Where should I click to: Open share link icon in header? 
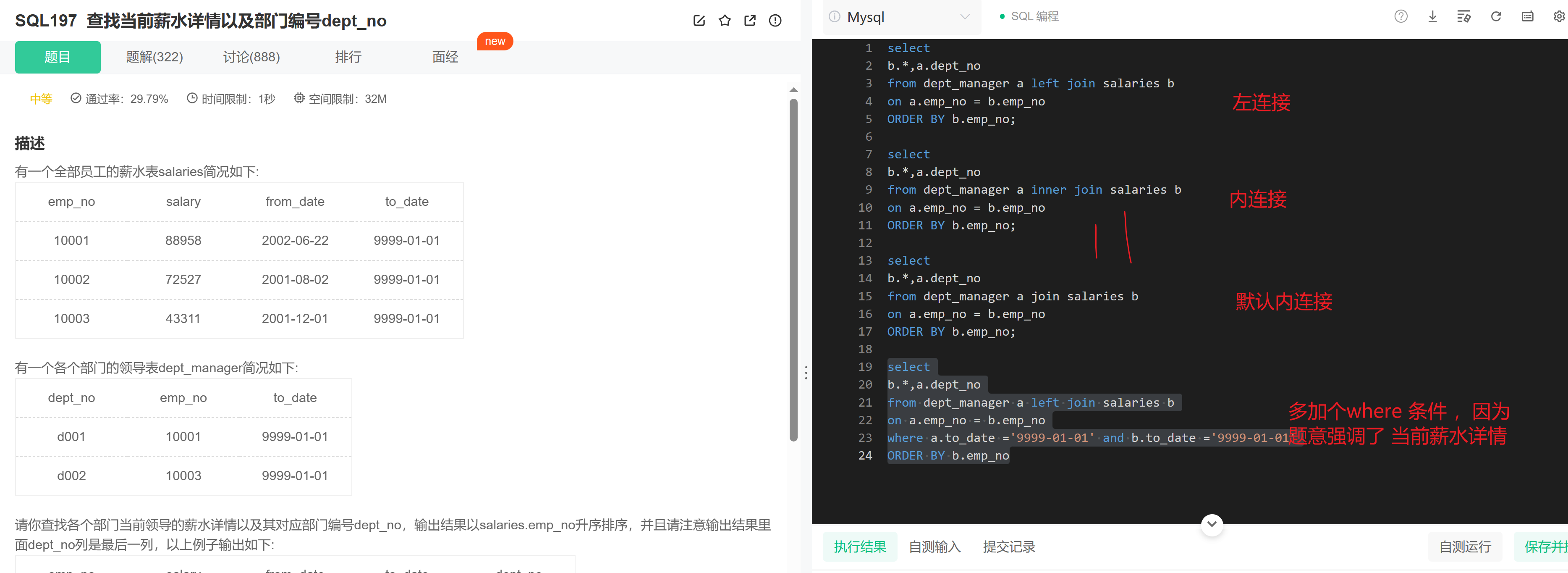pos(750,21)
